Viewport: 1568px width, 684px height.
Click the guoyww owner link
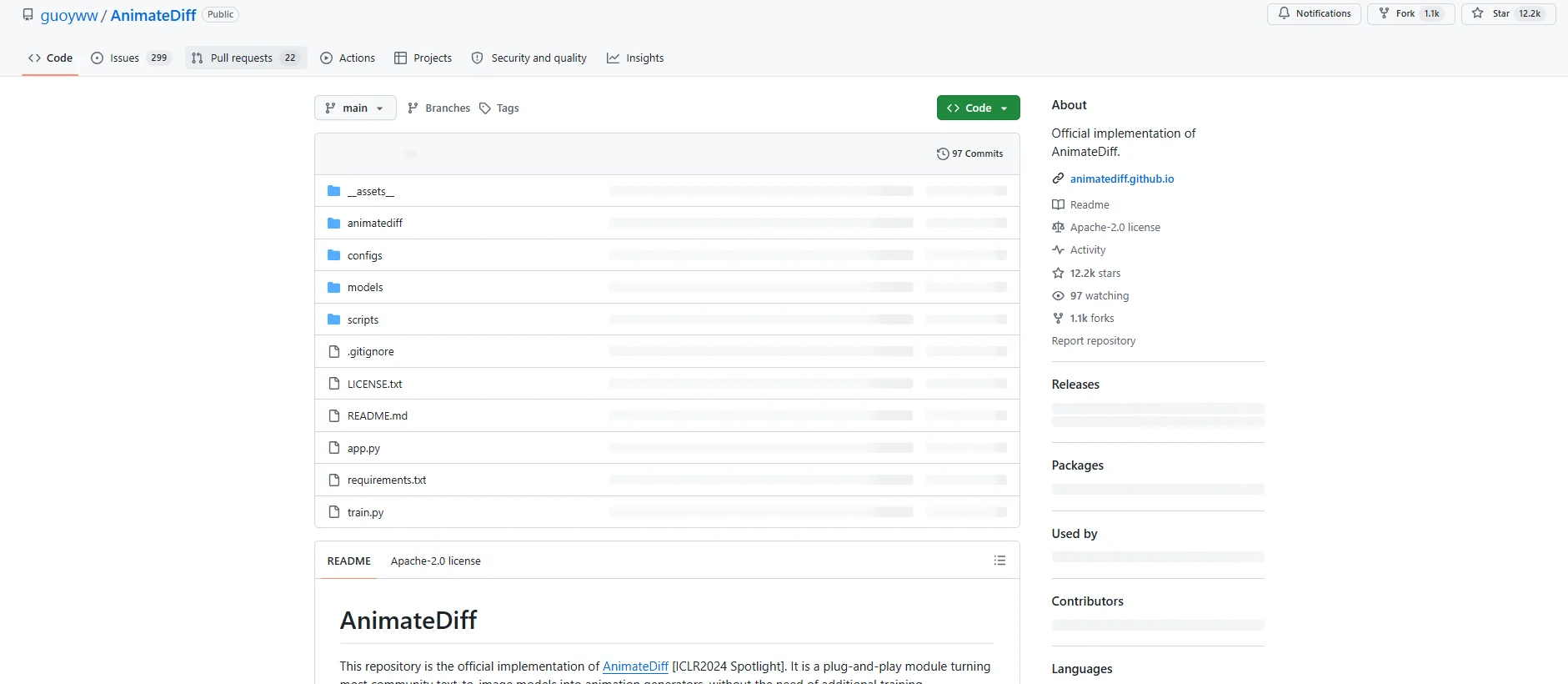(69, 16)
